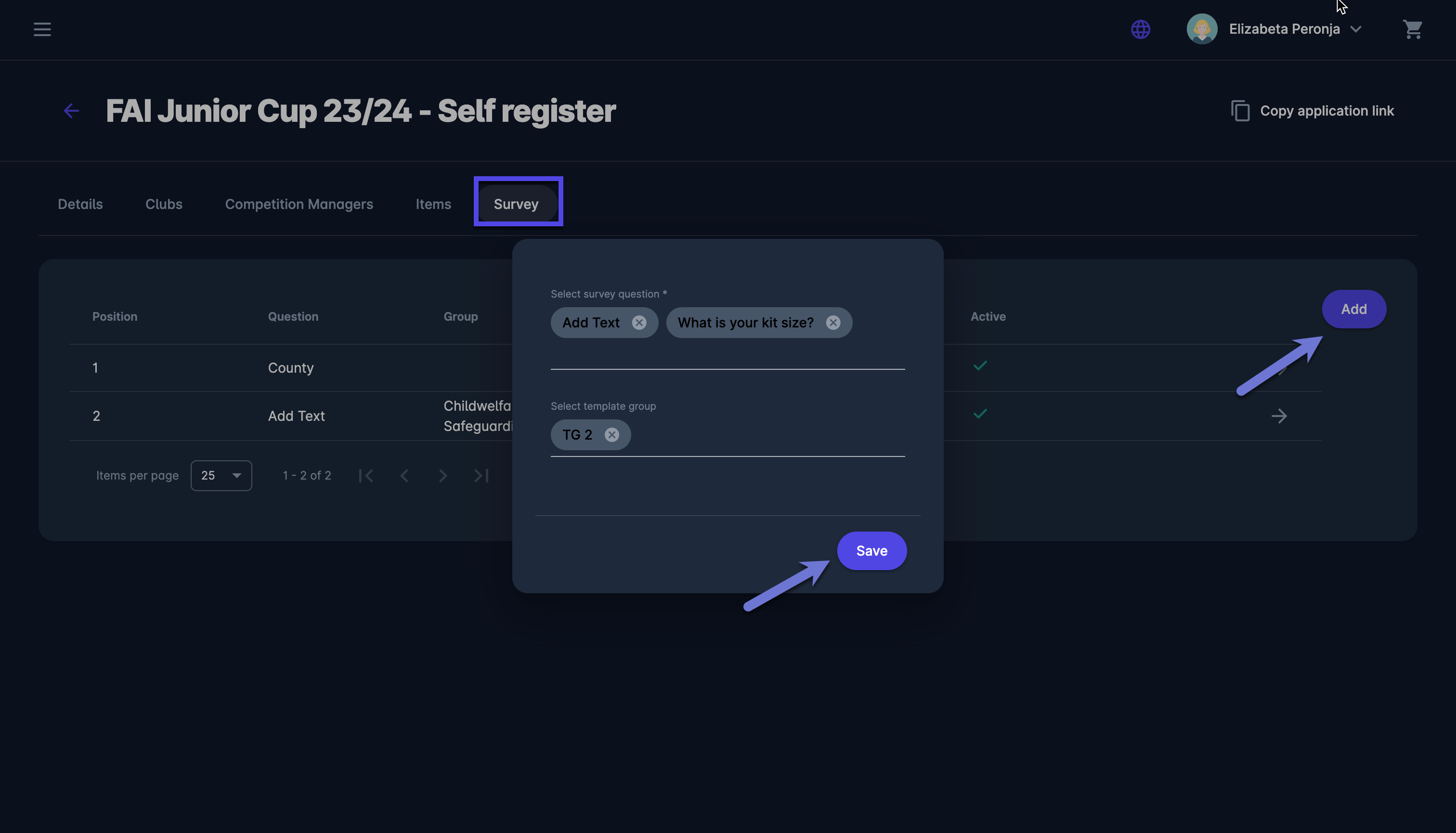The image size is (1456, 833).
Task: Click the globe language icon
Action: [x=1140, y=29]
